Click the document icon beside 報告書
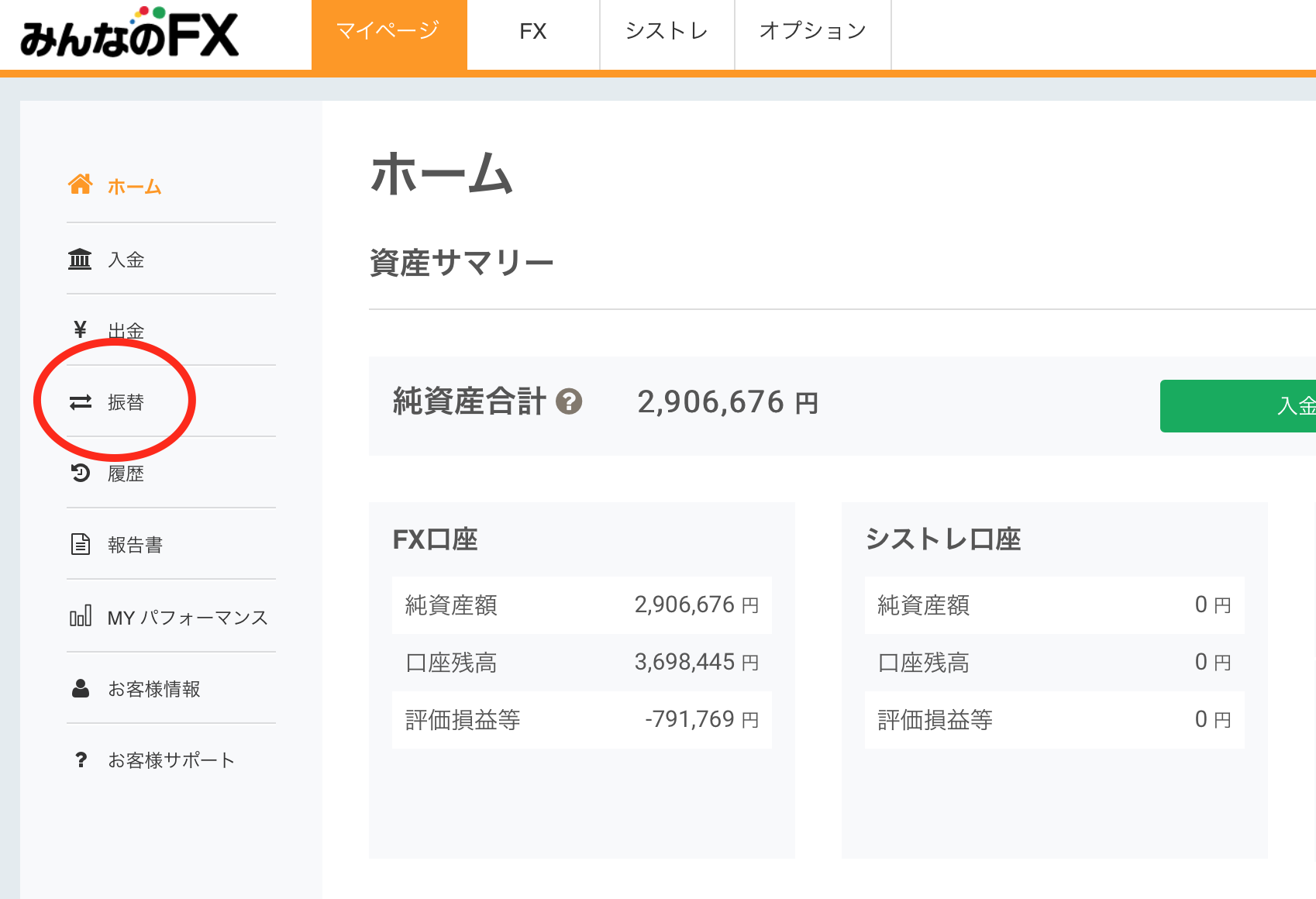This screenshot has width=1316, height=899. click(81, 544)
